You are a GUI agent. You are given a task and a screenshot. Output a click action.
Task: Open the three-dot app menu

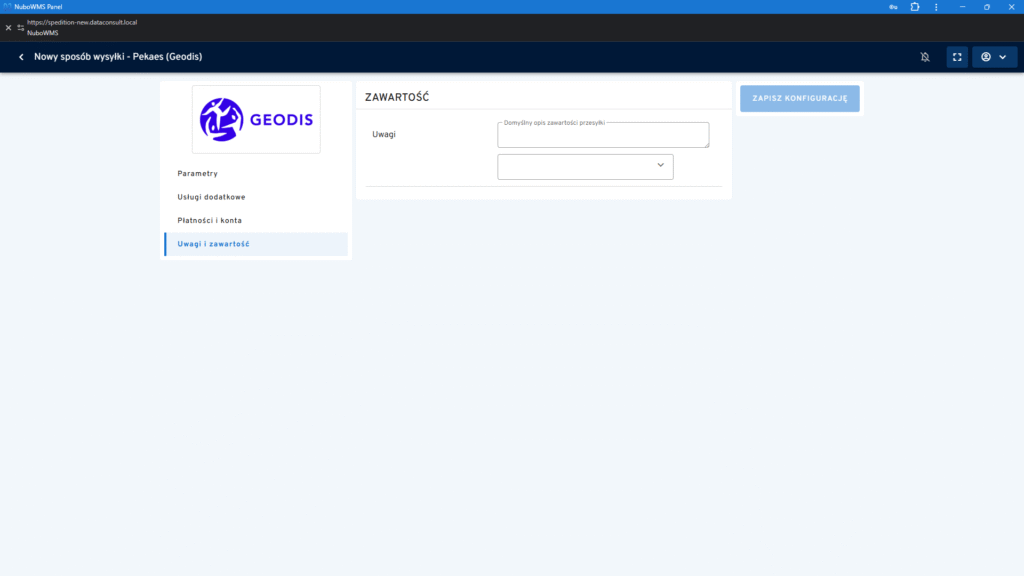tap(937, 6)
